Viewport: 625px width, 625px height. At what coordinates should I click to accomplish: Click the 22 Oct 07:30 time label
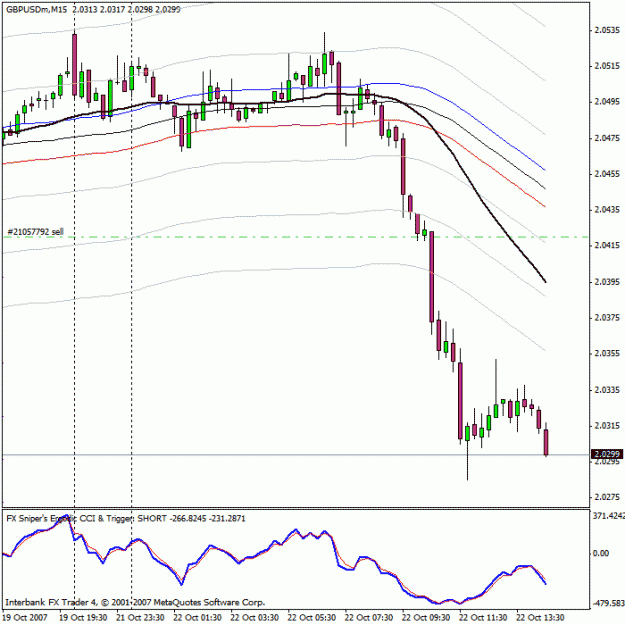[369, 617]
